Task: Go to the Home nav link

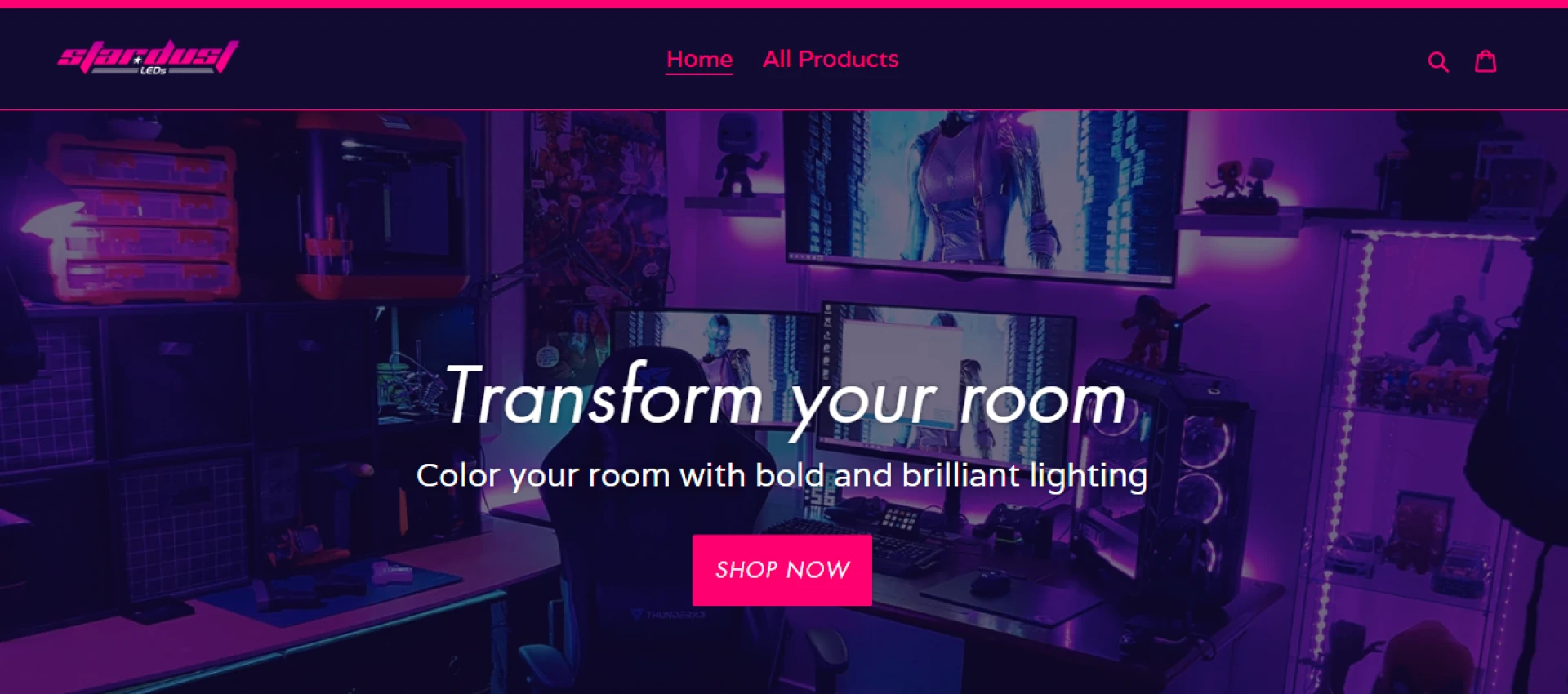Action: (699, 59)
